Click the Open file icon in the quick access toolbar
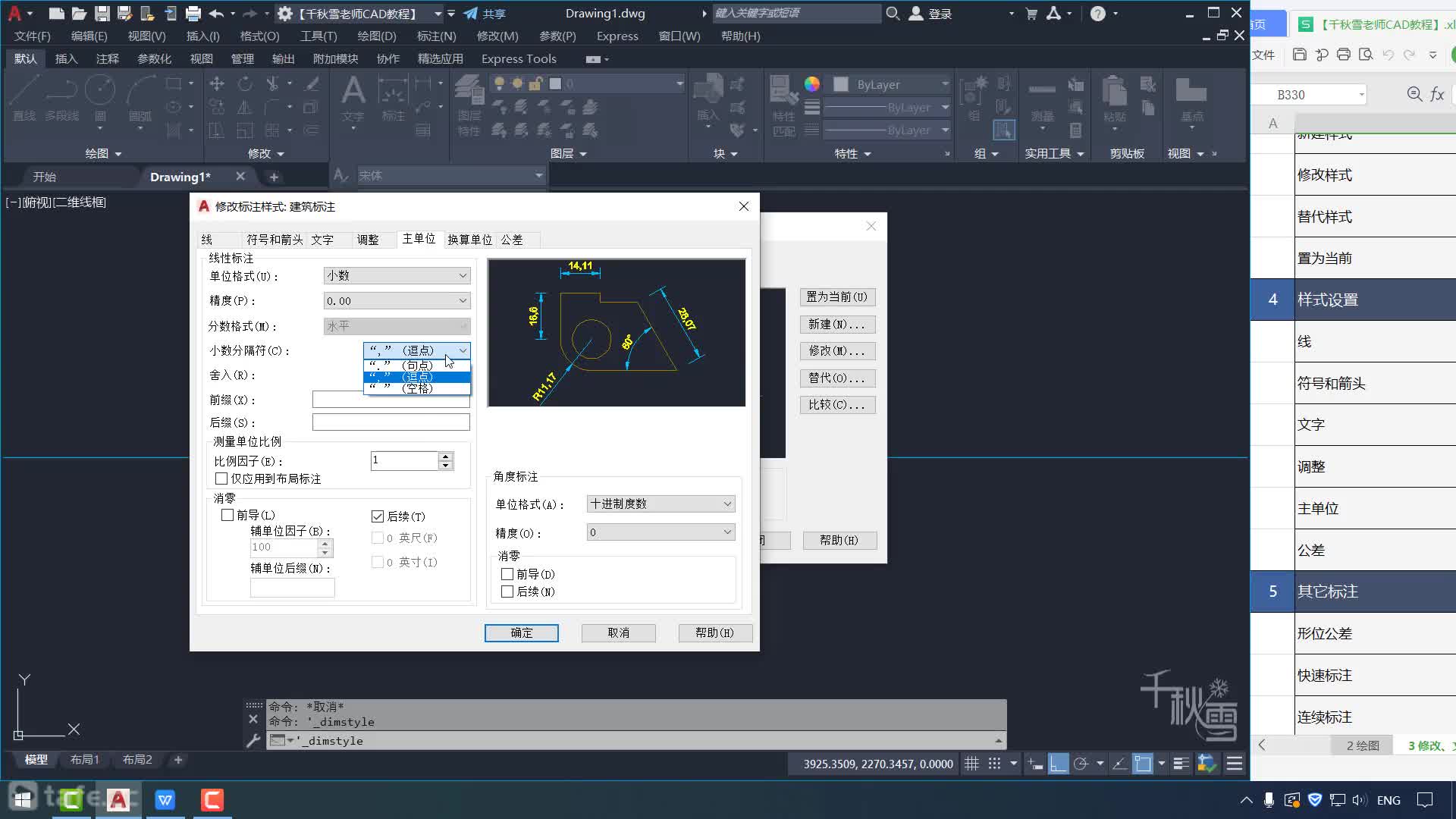 tap(79, 13)
